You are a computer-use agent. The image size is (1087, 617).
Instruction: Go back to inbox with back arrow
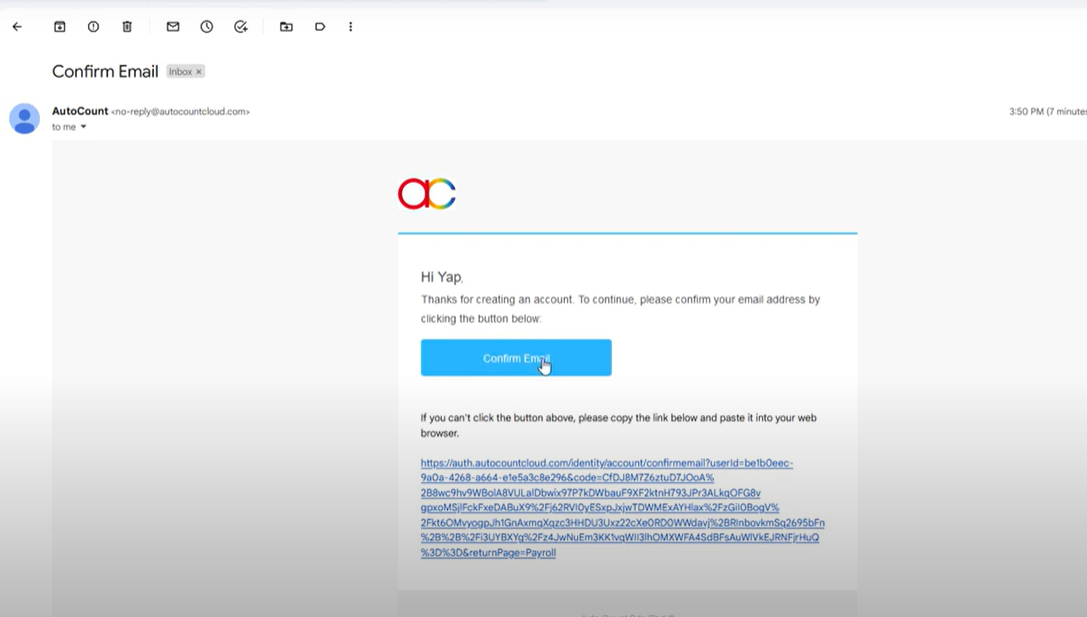click(17, 27)
